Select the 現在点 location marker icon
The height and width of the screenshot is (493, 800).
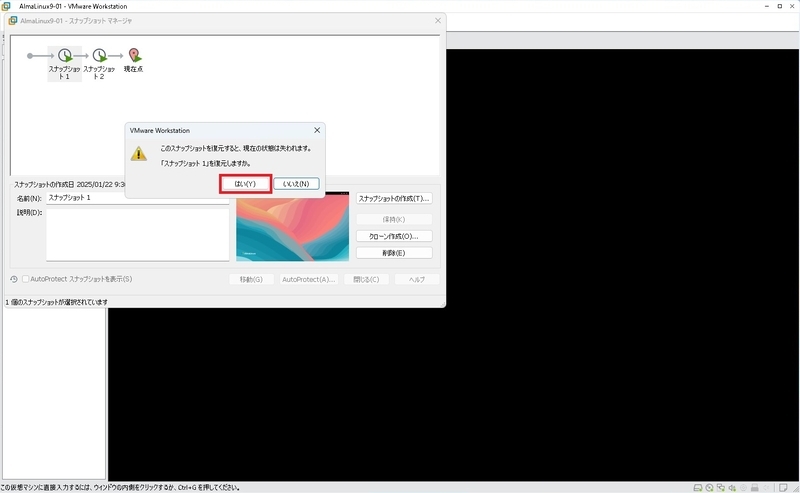point(134,55)
